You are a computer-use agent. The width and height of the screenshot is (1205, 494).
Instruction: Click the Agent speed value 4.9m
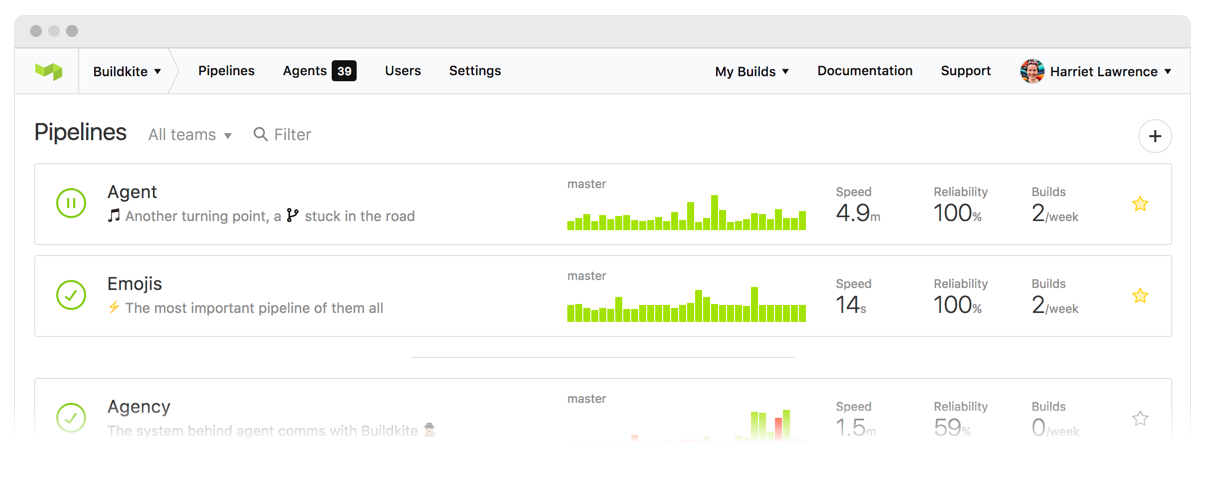click(858, 213)
